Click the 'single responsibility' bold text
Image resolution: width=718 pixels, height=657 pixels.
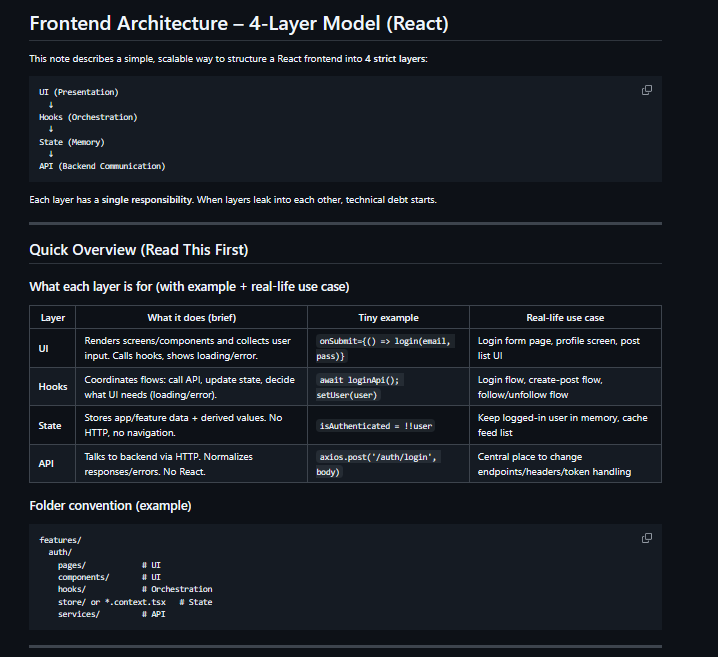(x=147, y=200)
